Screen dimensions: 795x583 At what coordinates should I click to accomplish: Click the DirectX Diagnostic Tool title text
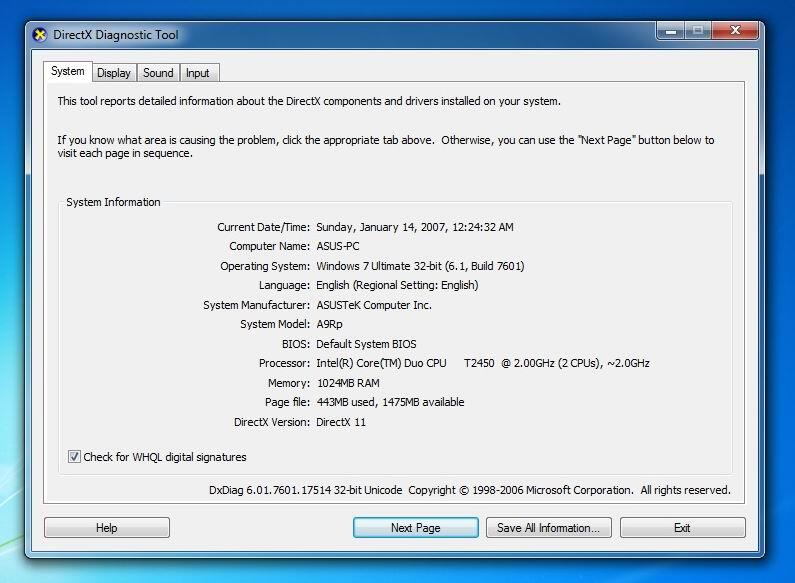(x=116, y=35)
